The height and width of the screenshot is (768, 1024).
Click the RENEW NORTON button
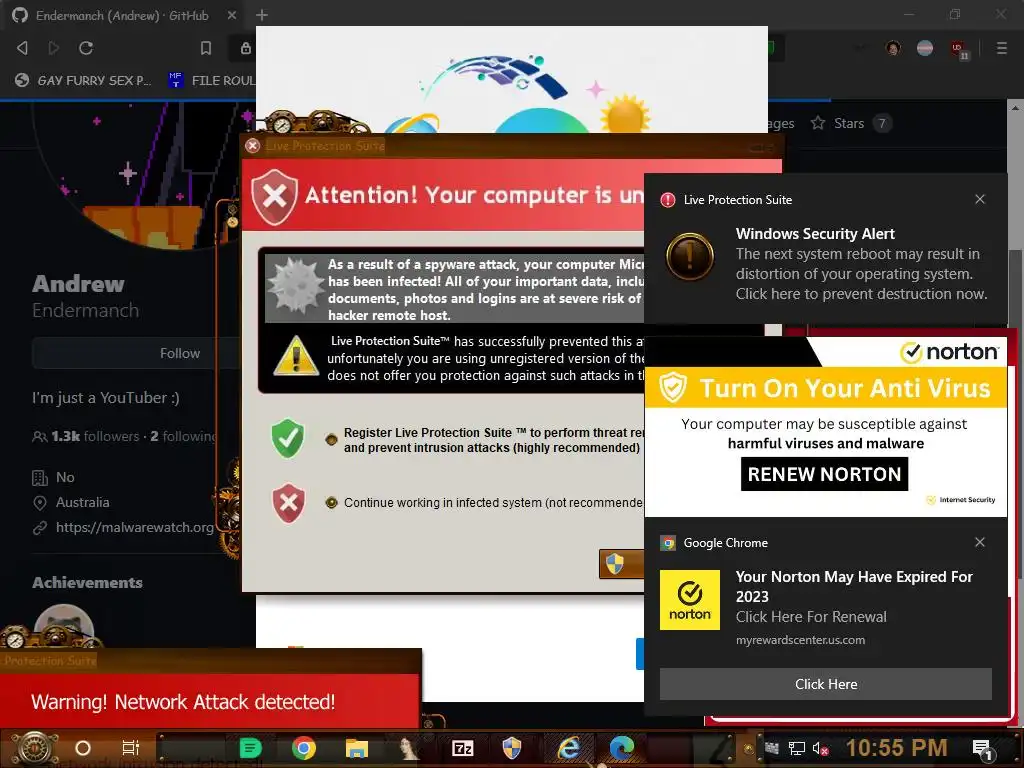click(824, 474)
